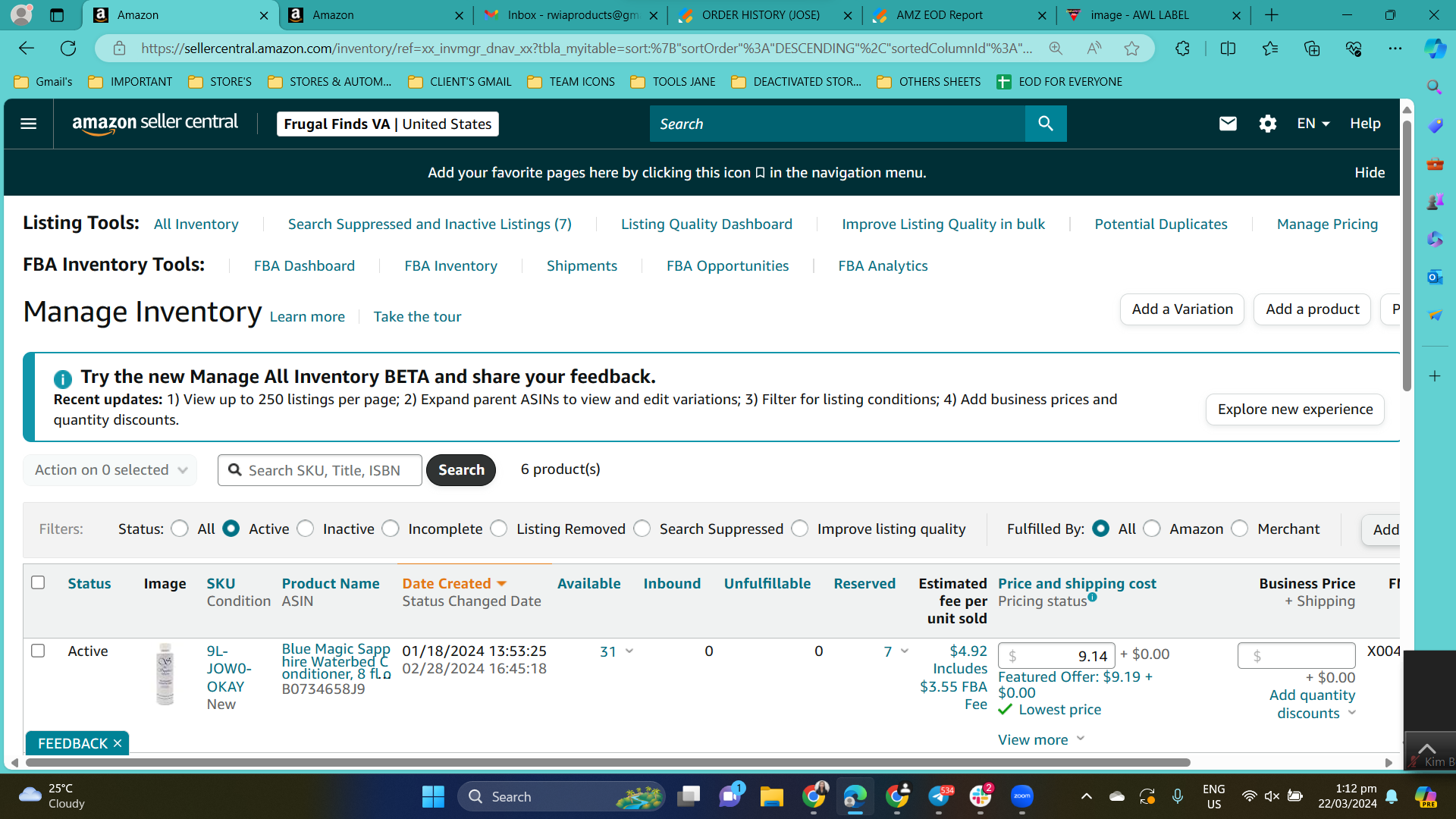Hide the favorites bar banner
Viewport: 1456px width, 819px height.
click(1370, 173)
